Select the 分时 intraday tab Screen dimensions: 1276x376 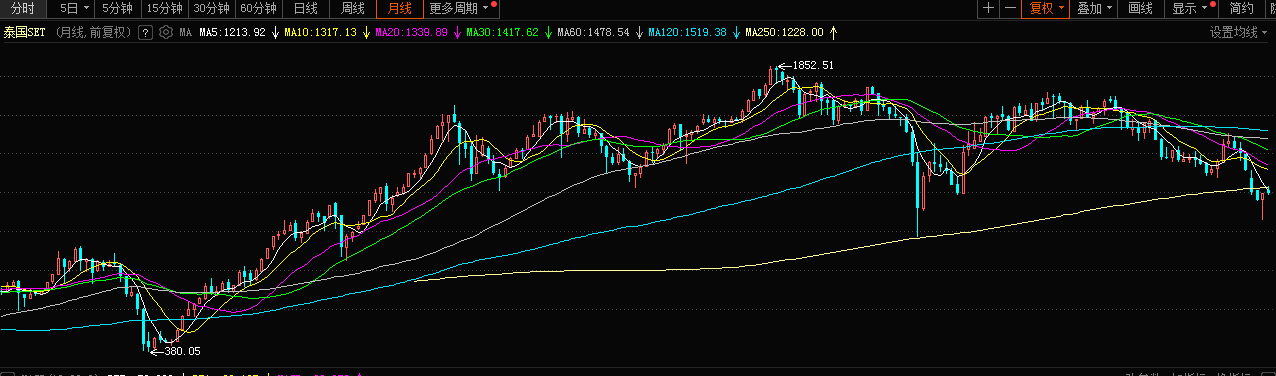[x=22, y=8]
